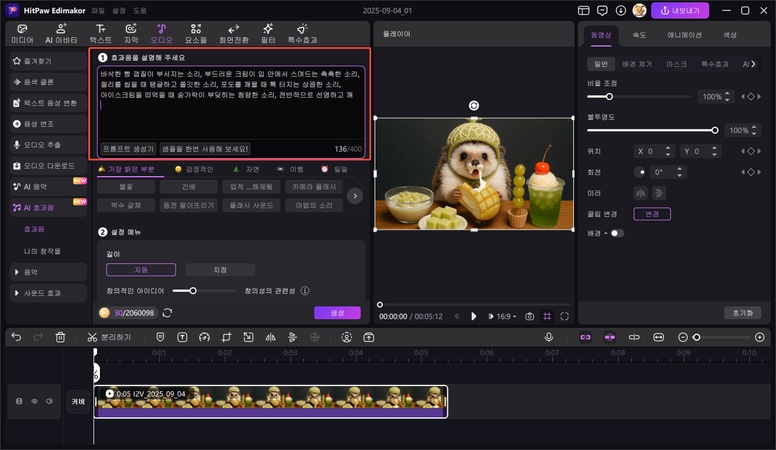Toggle the 배경 (Background) switch
776x450 pixels.
(617, 233)
